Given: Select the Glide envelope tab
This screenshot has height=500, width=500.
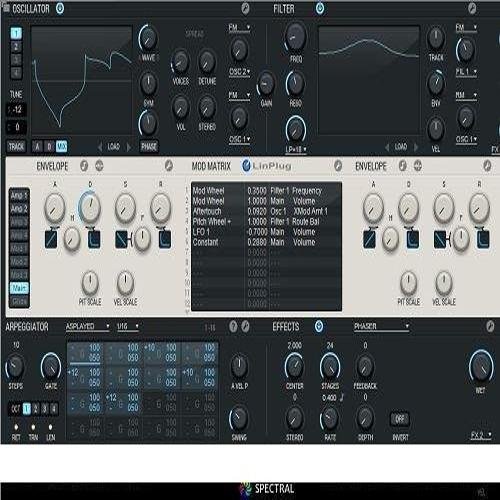Looking at the screenshot, I should [x=19, y=302].
